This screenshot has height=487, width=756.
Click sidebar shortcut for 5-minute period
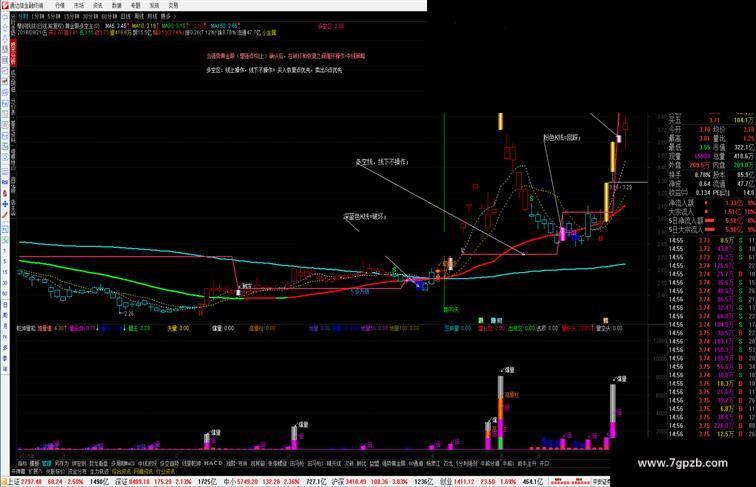[x=5, y=261]
